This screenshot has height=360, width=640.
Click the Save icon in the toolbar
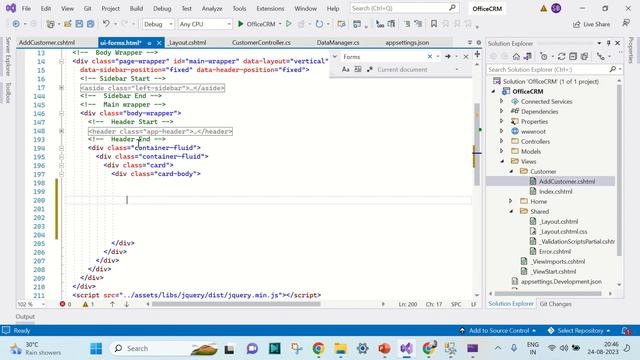point(79,24)
